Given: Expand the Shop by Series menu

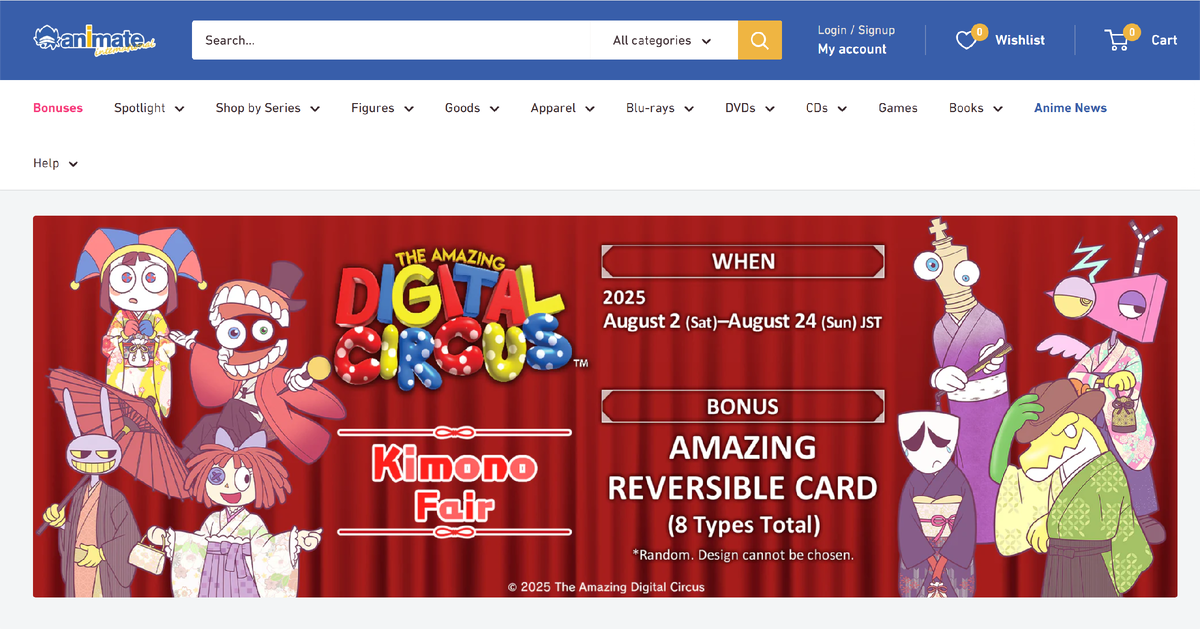Looking at the screenshot, I should (x=268, y=108).
